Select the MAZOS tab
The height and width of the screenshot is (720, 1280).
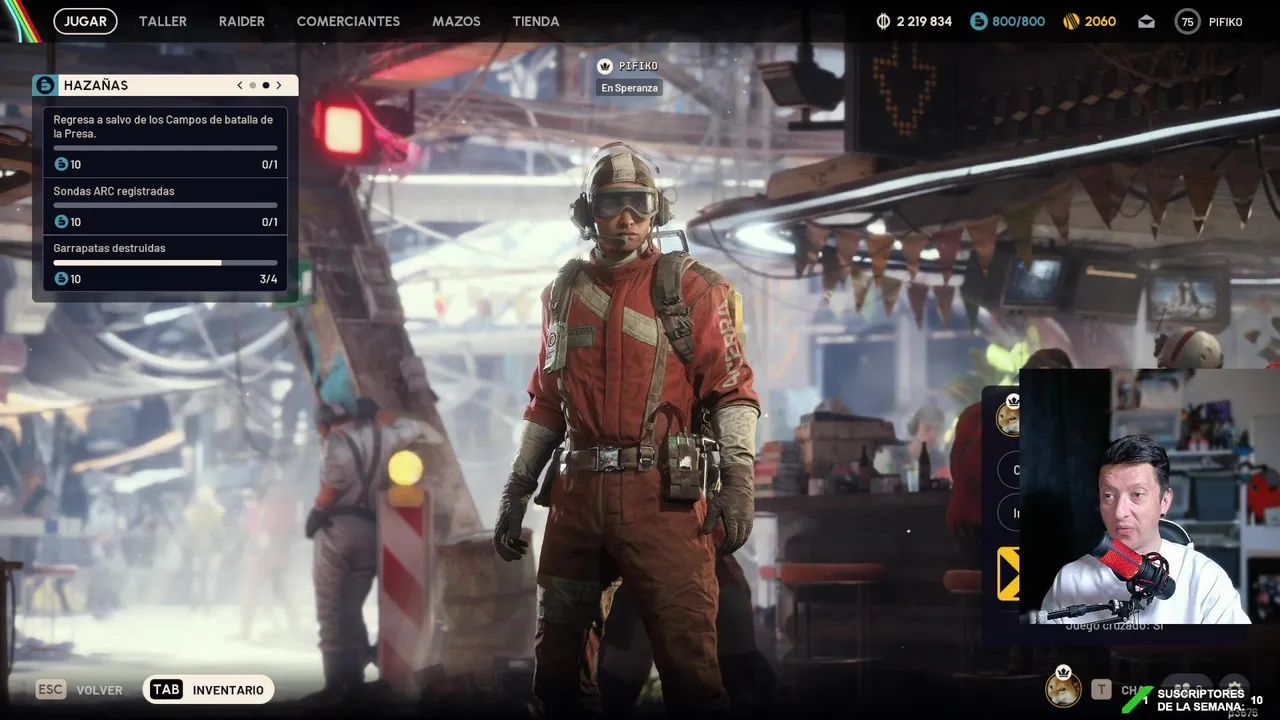pos(456,21)
